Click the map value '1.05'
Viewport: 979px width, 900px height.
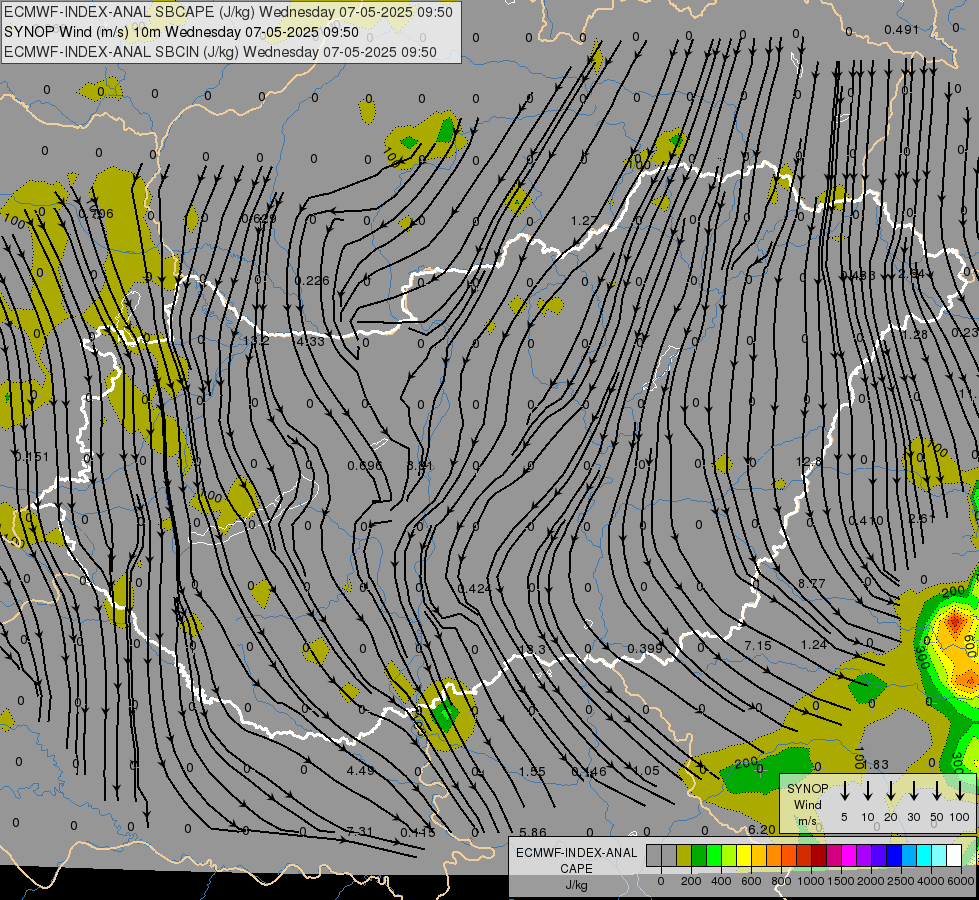click(x=646, y=771)
